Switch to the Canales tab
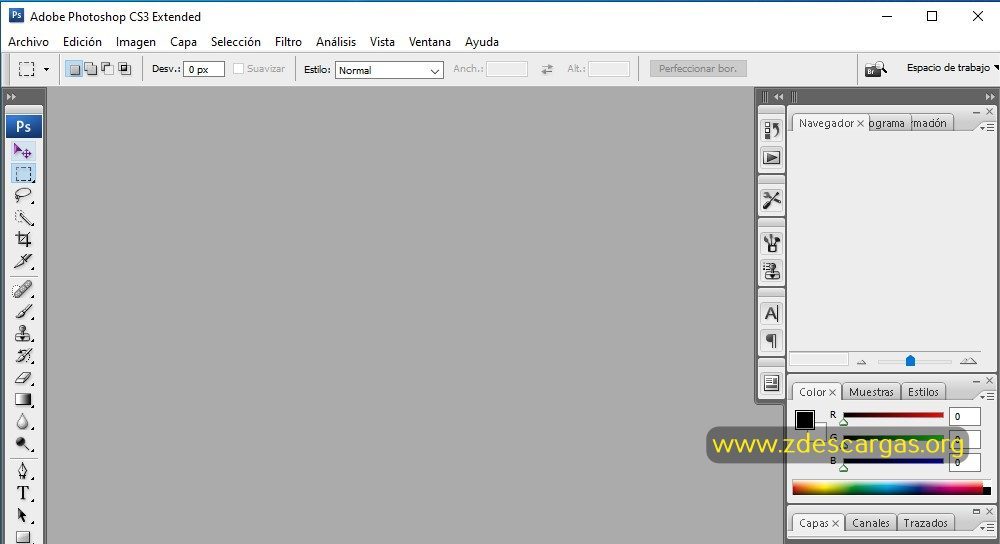 [x=871, y=523]
